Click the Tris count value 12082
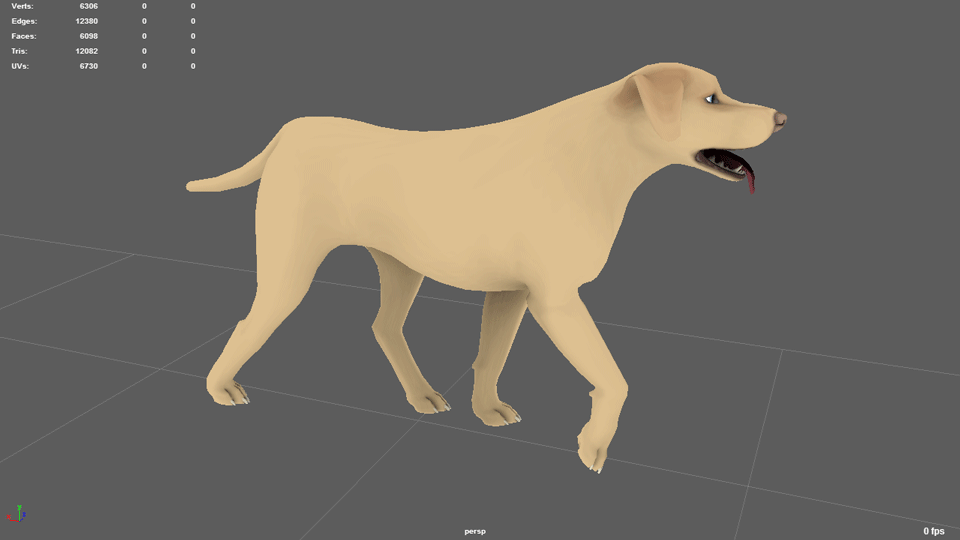 86,51
